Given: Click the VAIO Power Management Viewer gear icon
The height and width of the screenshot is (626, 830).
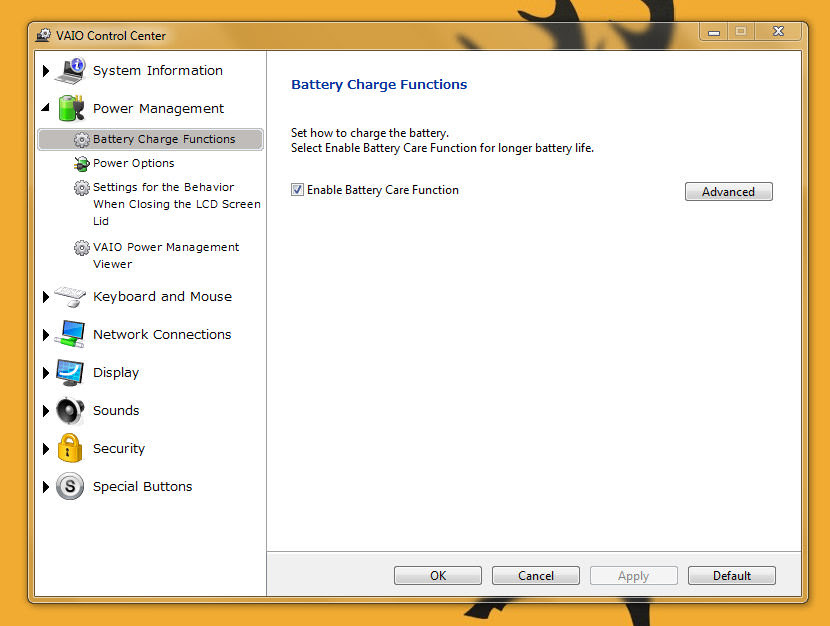Looking at the screenshot, I should pyautogui.click(x=82, y=248).
